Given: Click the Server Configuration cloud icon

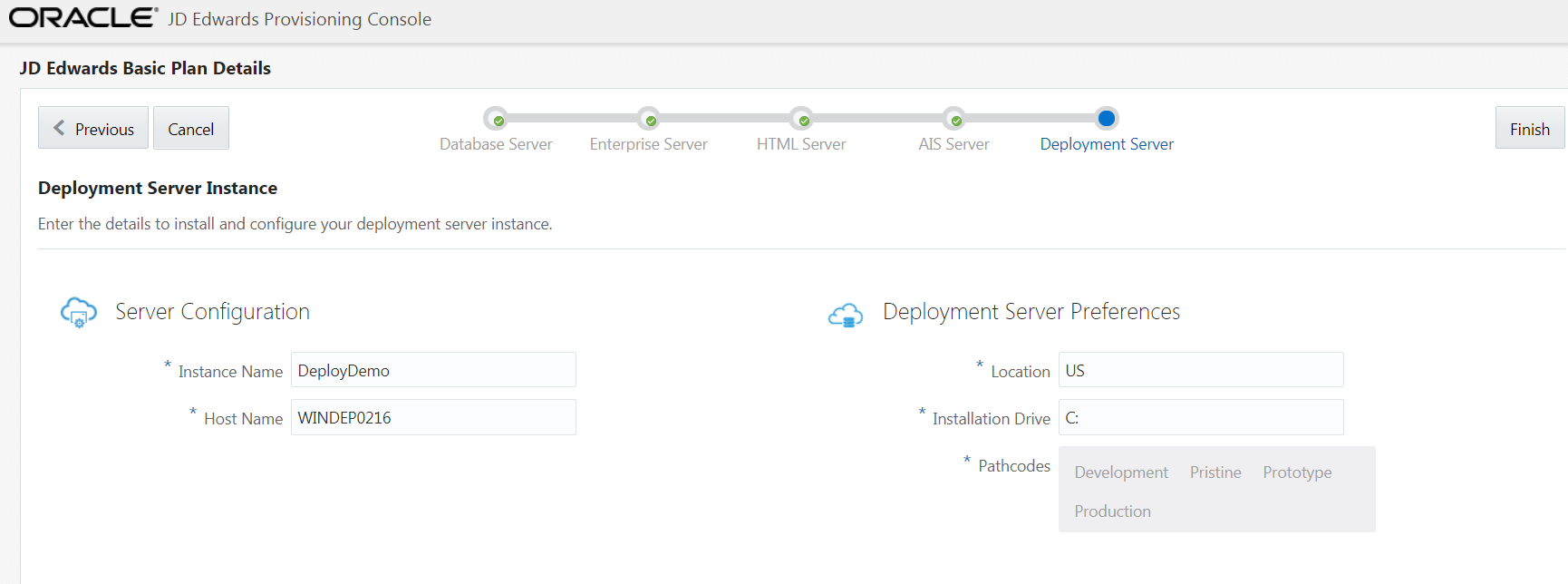Looking at the screenshot, I should [79, 312].
